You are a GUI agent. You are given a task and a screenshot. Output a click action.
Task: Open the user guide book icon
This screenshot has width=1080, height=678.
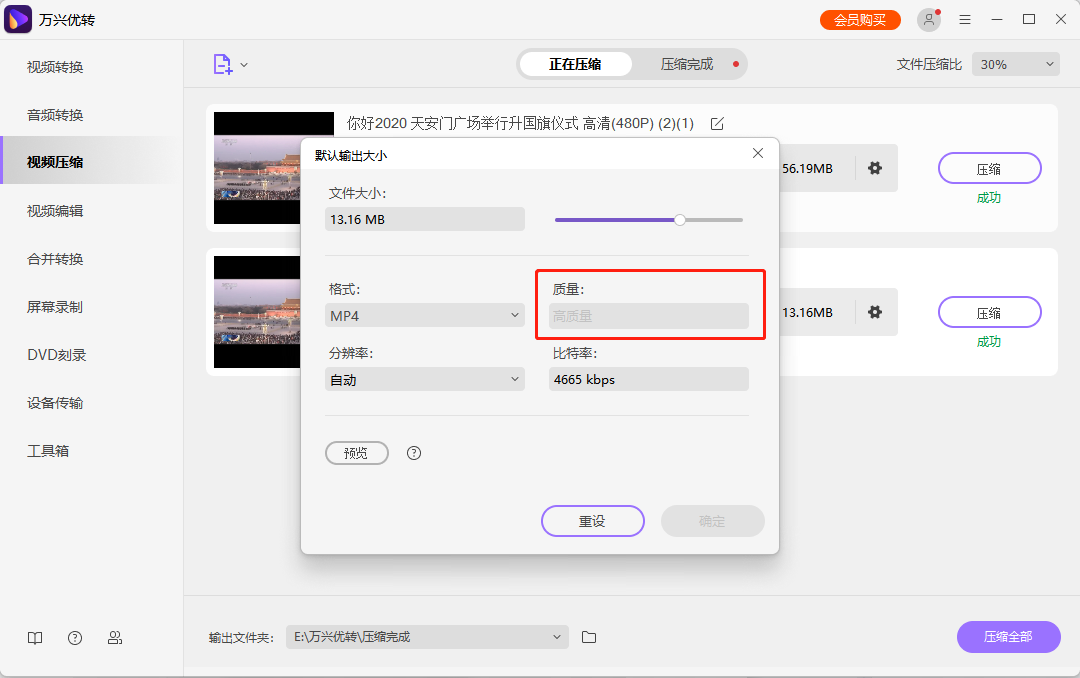point(35,637)
